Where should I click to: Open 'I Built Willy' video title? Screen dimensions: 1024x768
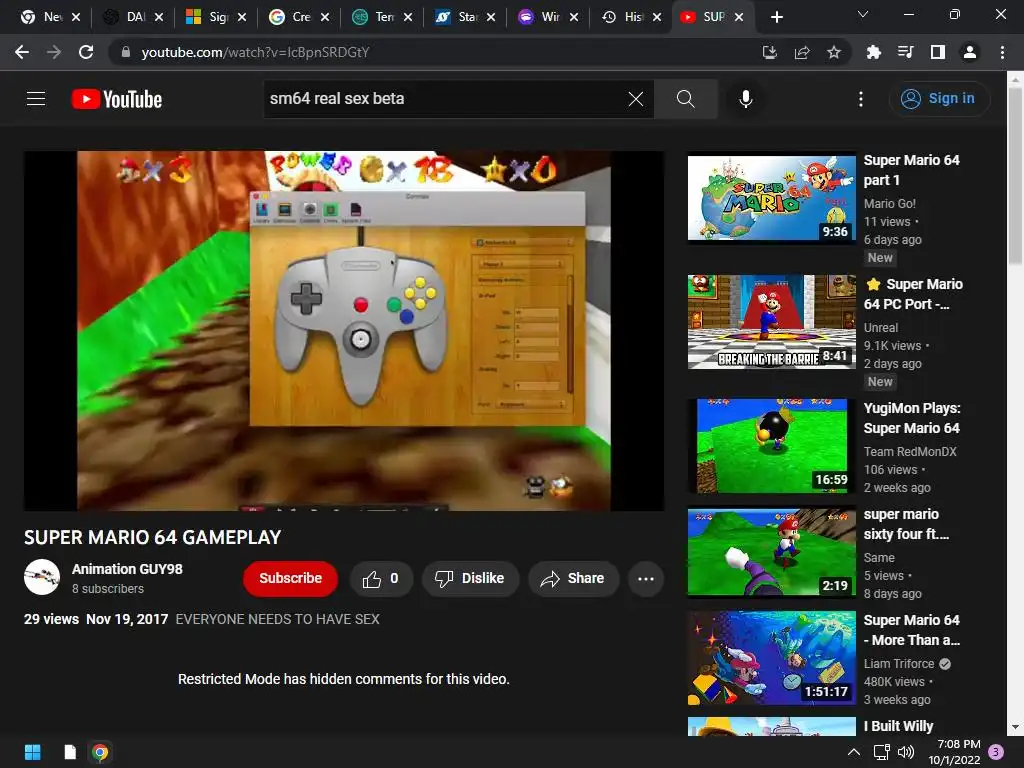pyautogui.click(x=898, y=726)
